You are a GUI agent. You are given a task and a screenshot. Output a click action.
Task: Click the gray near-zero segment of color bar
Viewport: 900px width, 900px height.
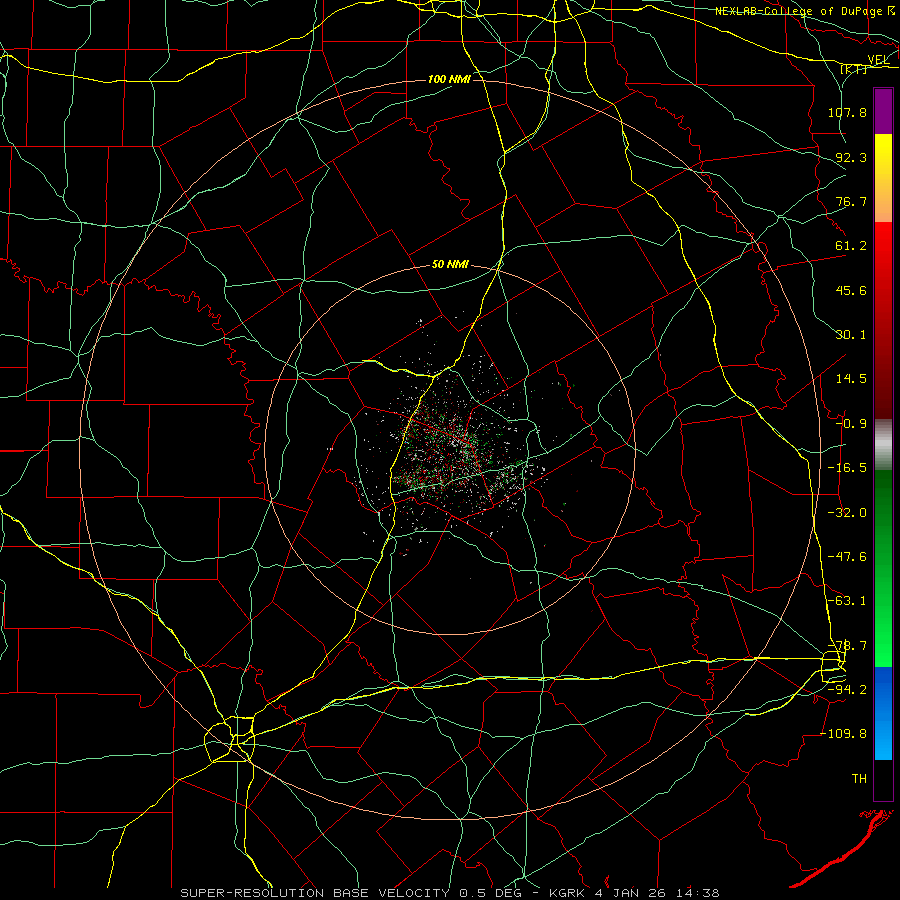883,444
